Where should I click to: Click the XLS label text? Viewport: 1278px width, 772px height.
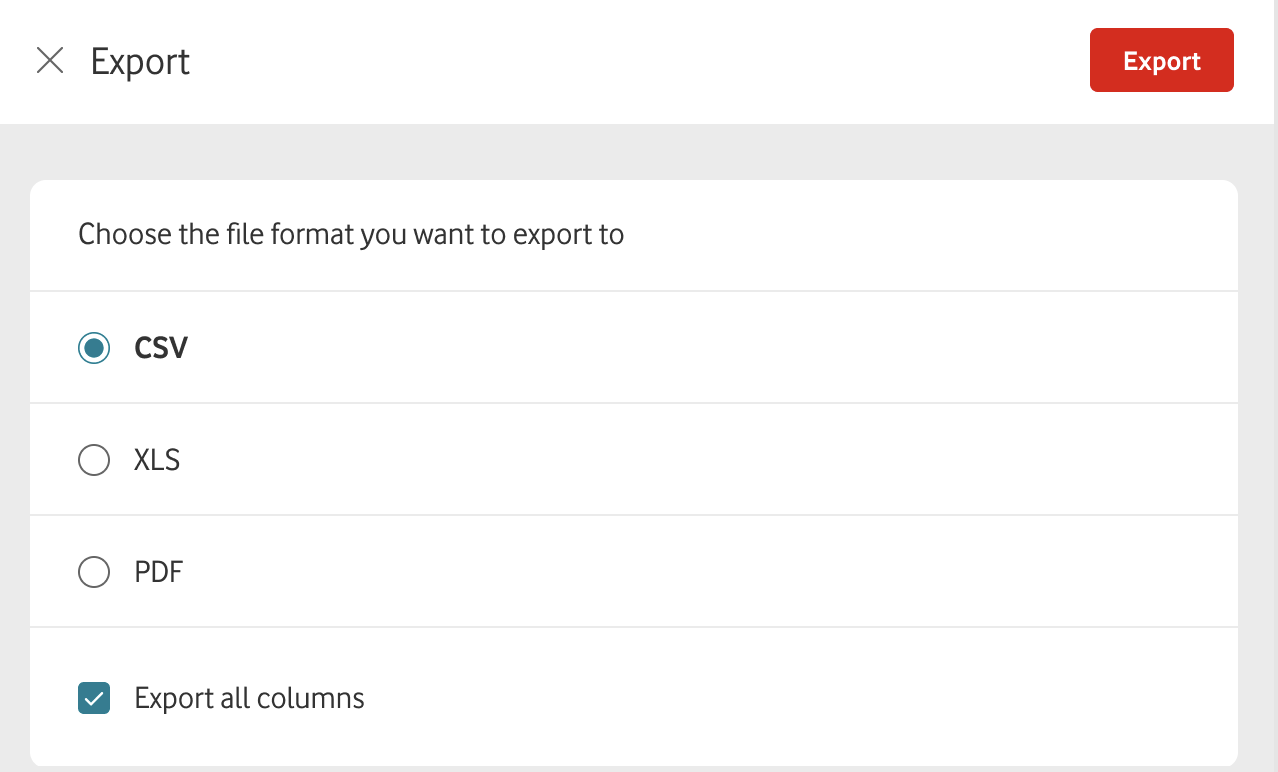157,460
